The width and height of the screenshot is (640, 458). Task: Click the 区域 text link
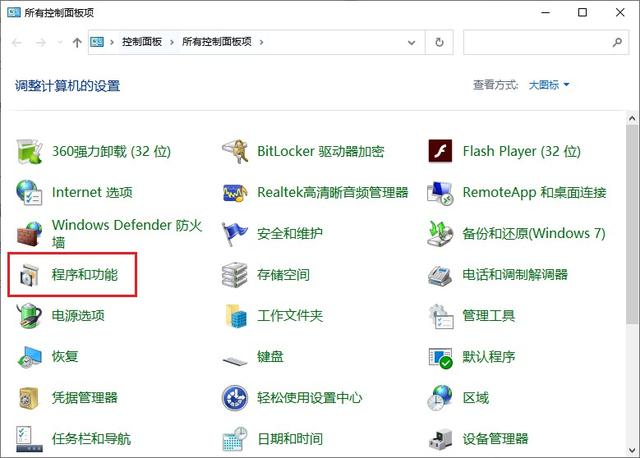point(476,398)
